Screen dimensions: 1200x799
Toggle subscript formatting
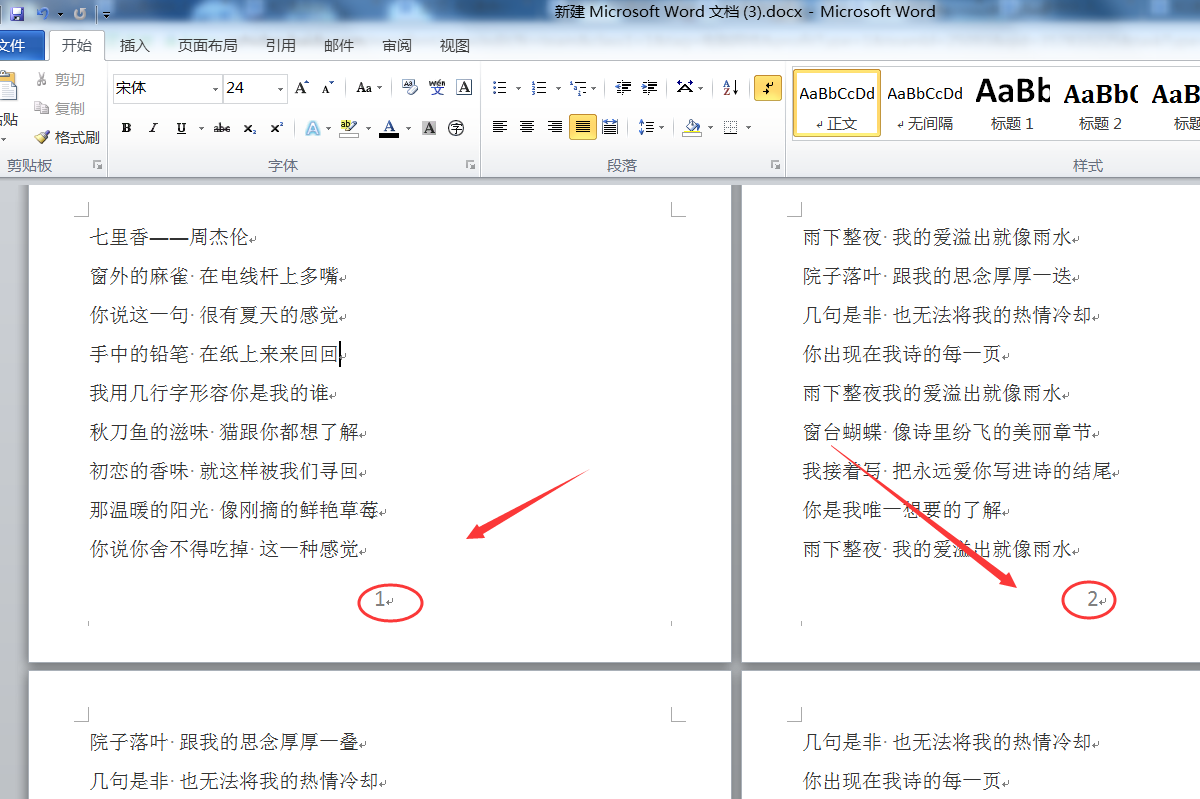pyautogui.click(x=250, y=128)
